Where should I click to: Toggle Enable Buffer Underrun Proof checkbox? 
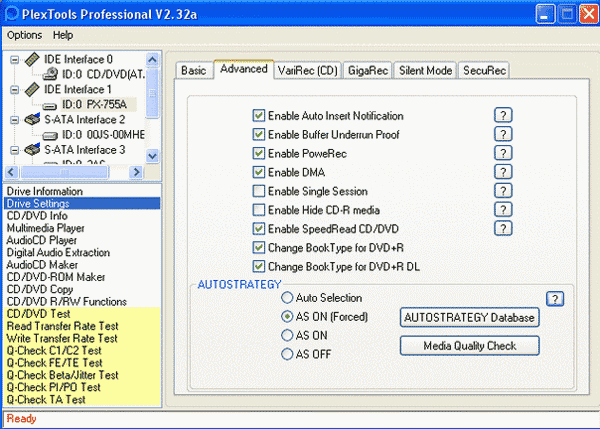point(259,134)
